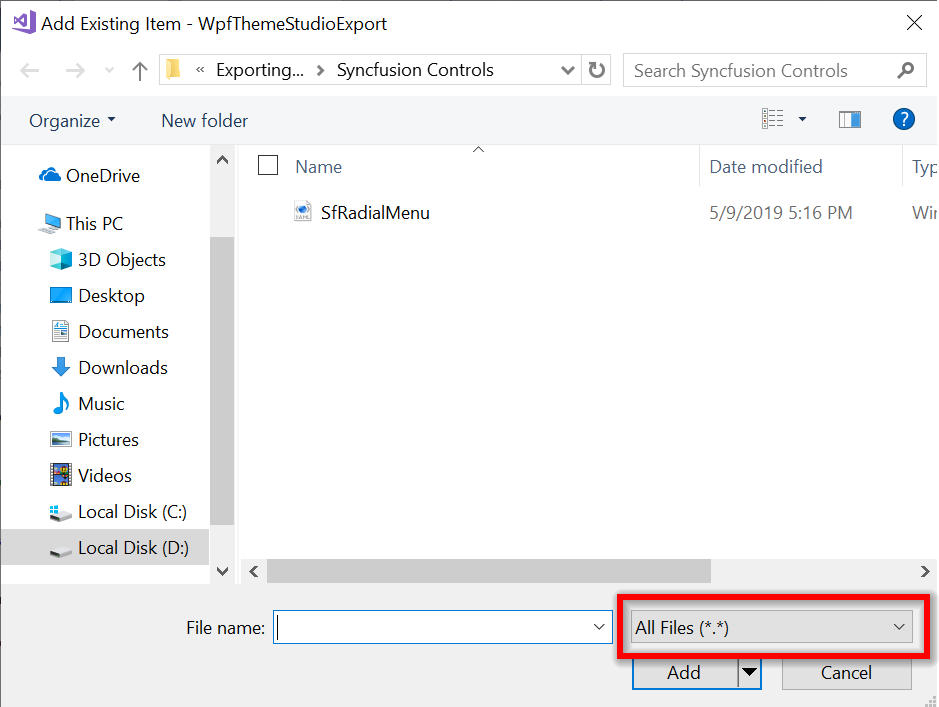Click the Add button
The image size is (939, 707).
683,673
